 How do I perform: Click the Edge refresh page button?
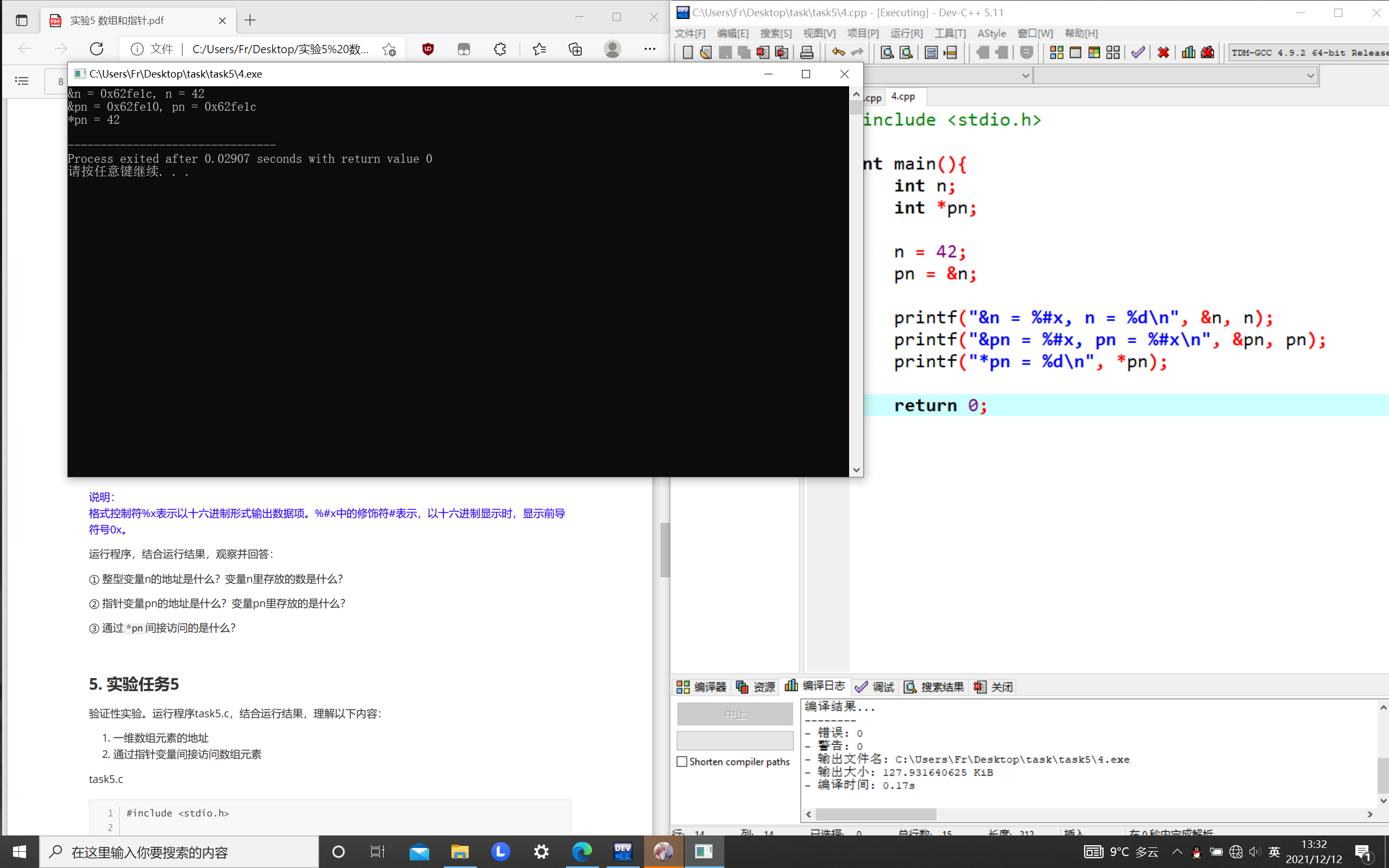tap(97, 49)
